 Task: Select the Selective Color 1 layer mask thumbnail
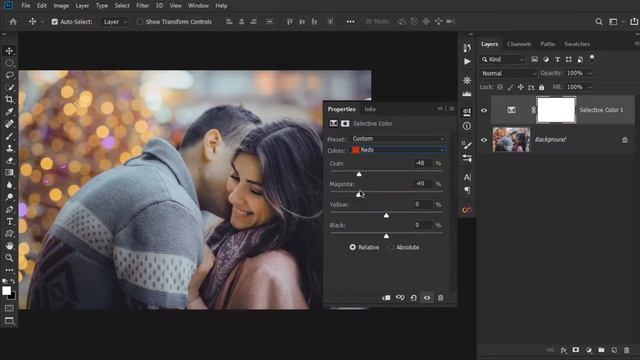click(x=556, y=110)
